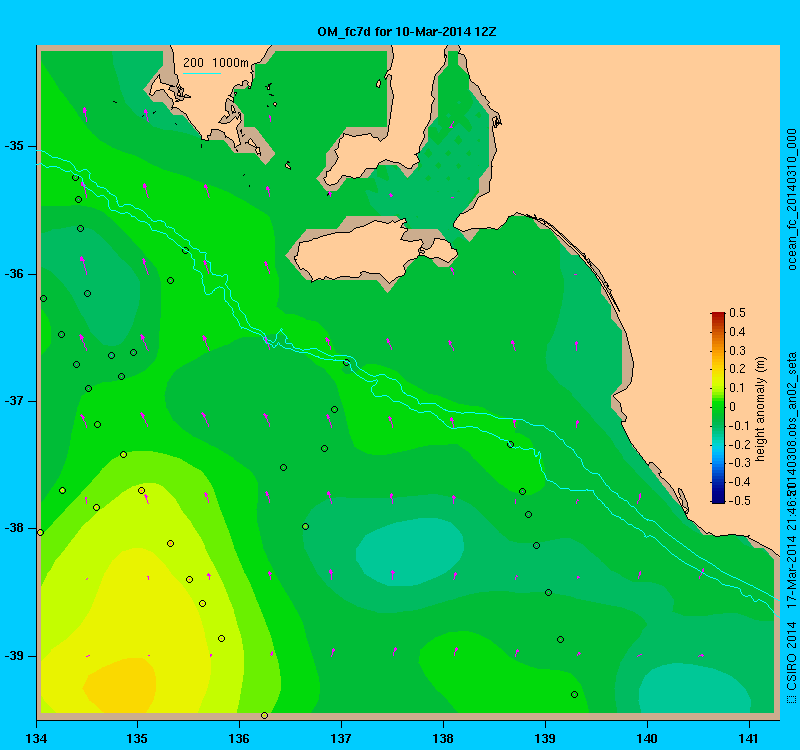Click the longitude label '138' on the x-axis

pos(443,739)
